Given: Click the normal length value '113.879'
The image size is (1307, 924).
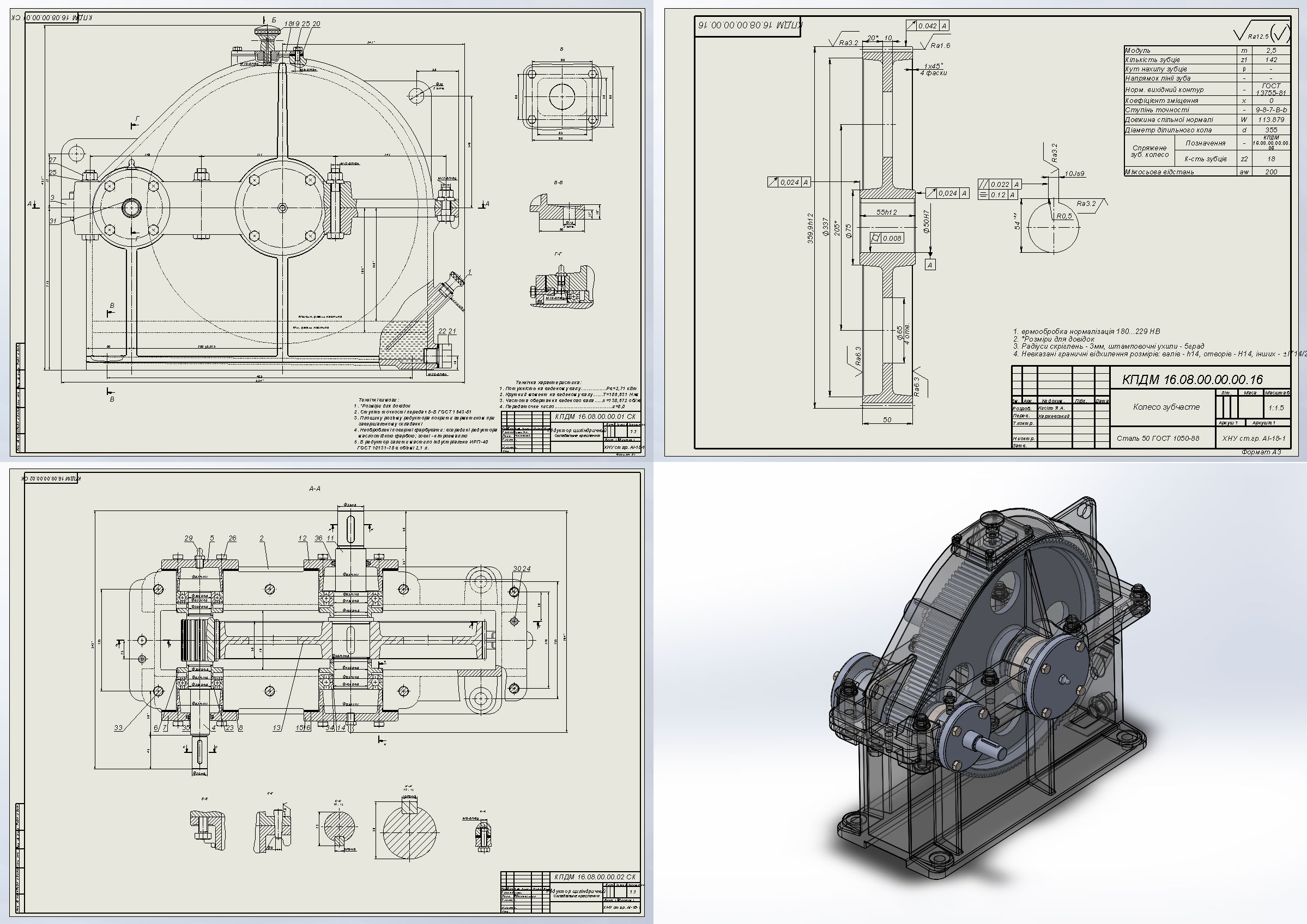Looking at the screenshot, I should point(1271,119).
